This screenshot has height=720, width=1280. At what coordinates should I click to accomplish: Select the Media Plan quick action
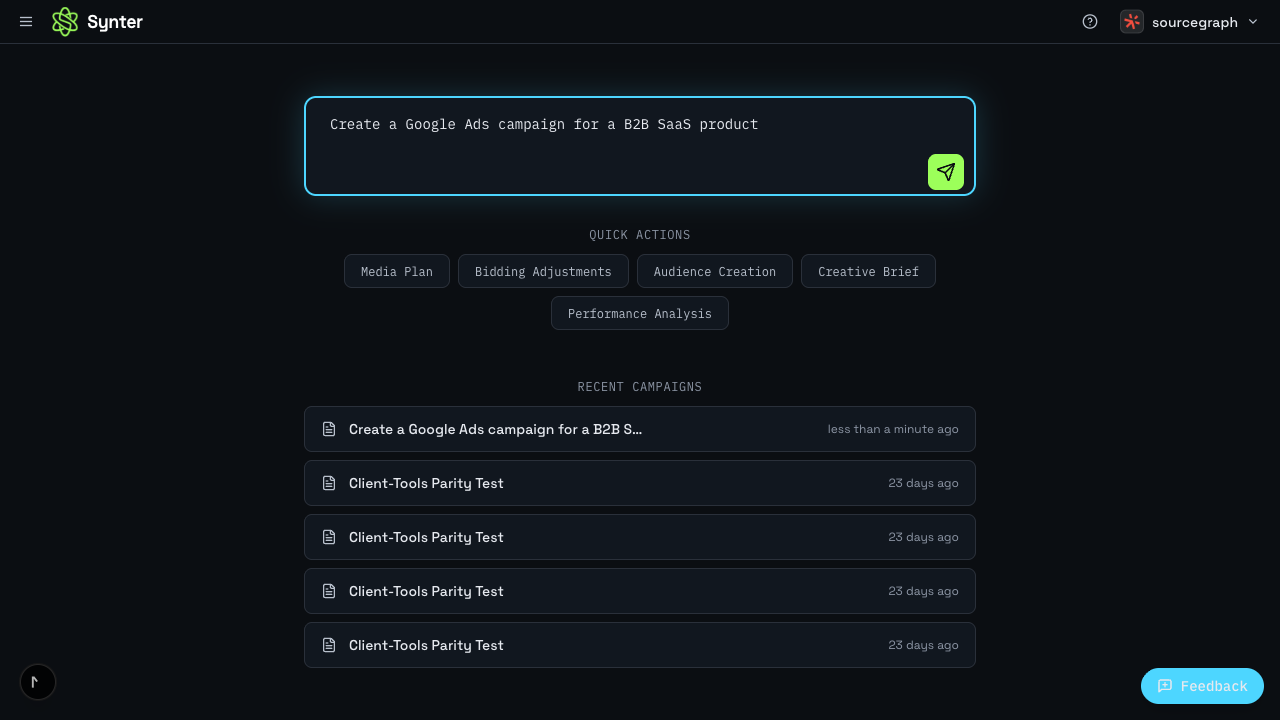point(397,271)
